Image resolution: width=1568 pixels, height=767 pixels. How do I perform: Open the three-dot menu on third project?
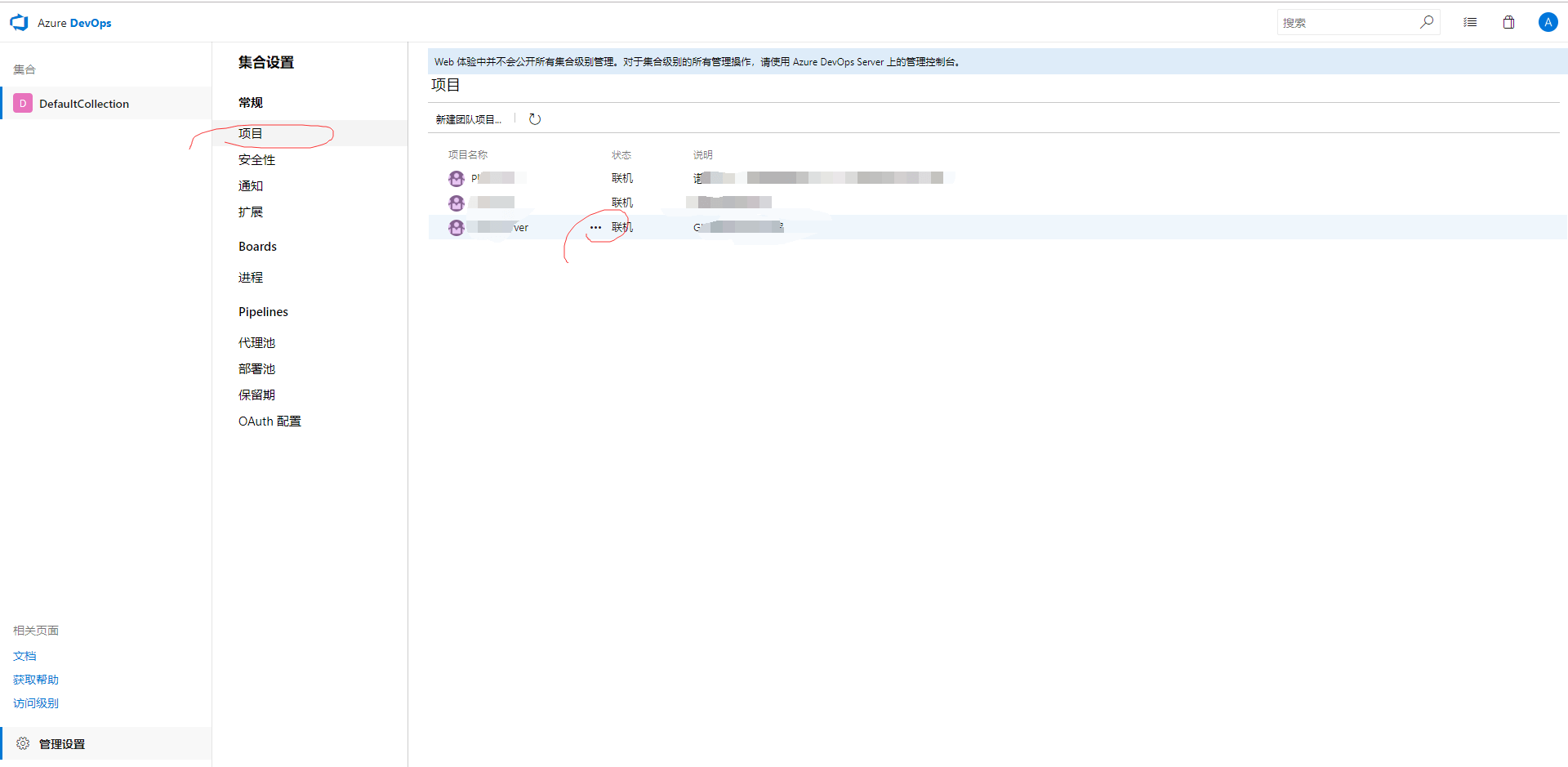(x=595, y=227)
